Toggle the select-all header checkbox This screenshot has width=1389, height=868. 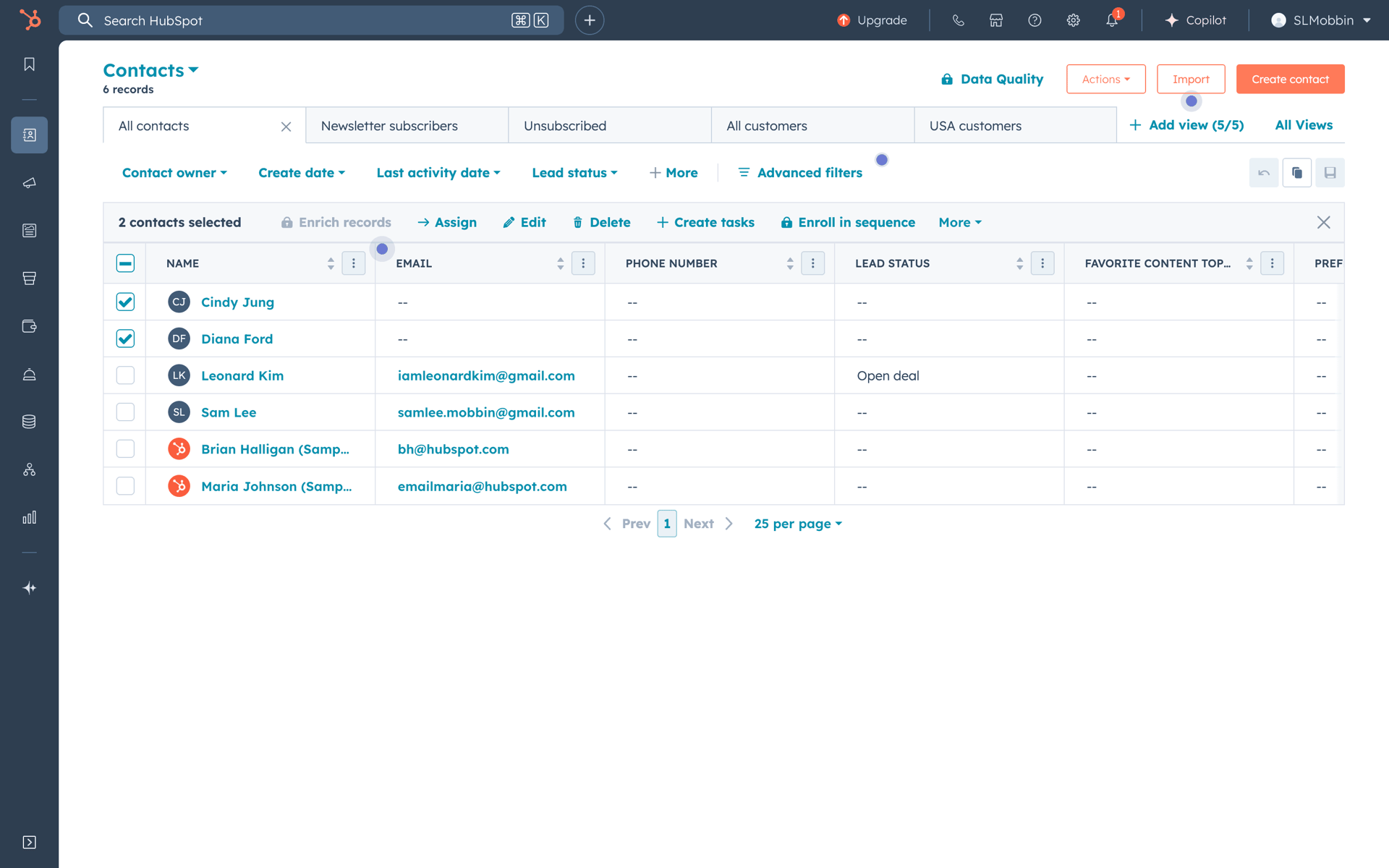click(x=125, y=263)
